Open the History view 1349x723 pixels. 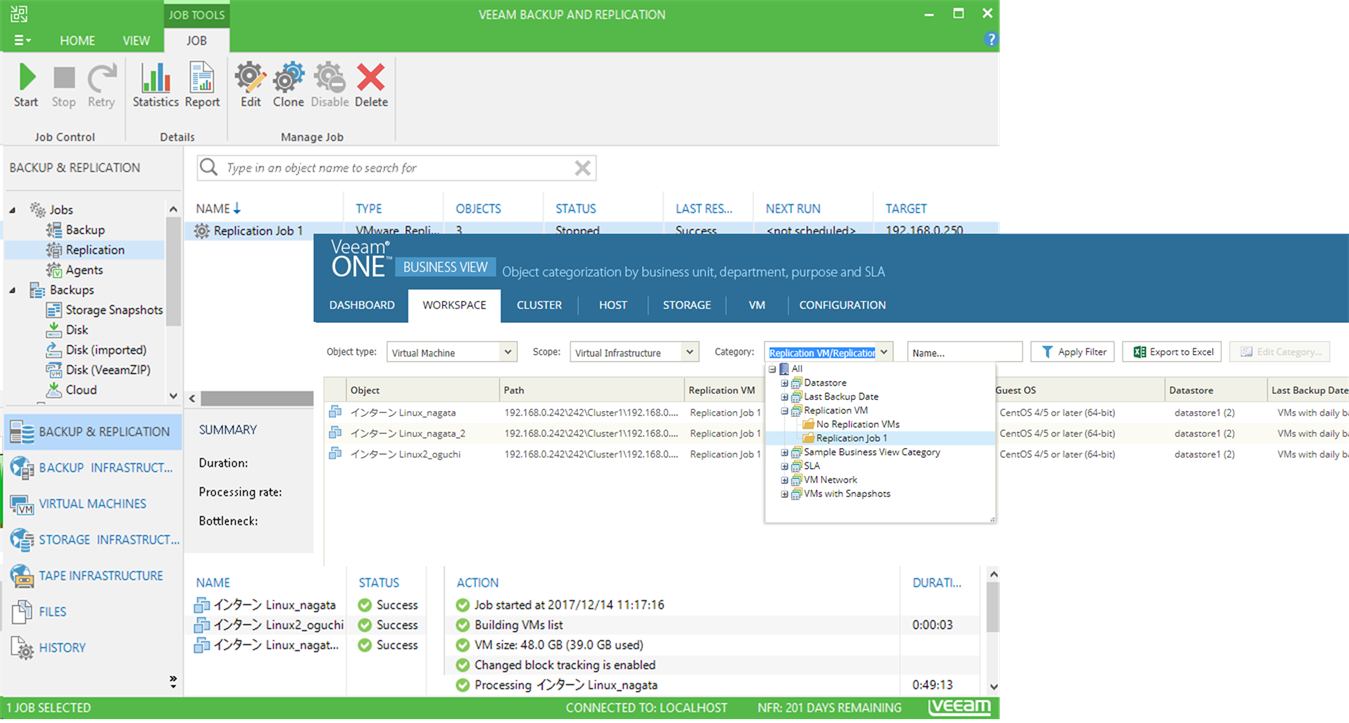[92, 648]
